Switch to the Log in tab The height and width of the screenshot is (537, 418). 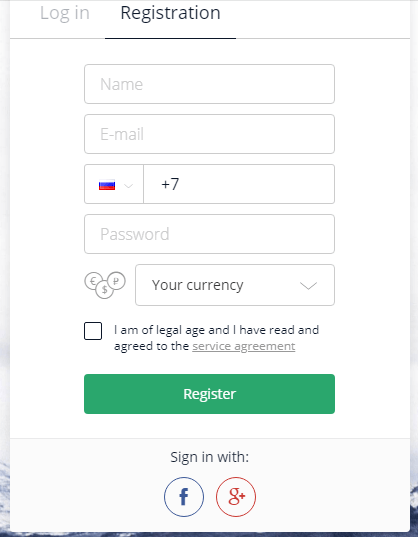pyautogui.click(x=65, y=13)
